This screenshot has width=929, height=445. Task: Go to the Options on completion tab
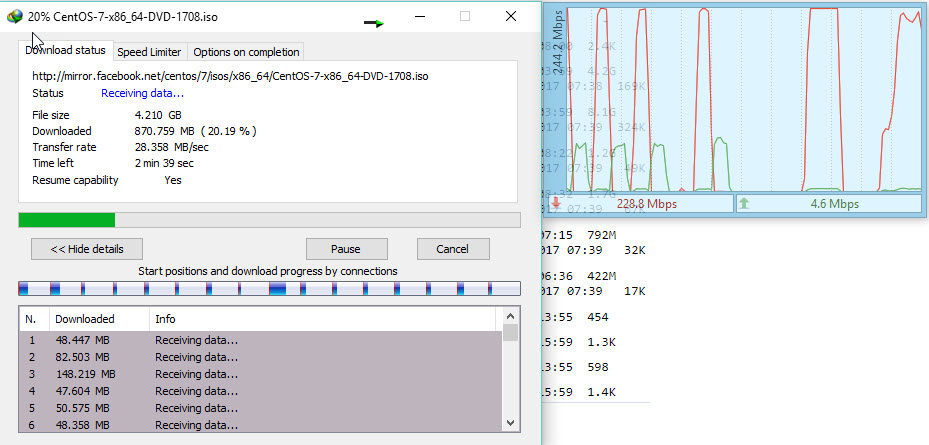coord(245,52)
